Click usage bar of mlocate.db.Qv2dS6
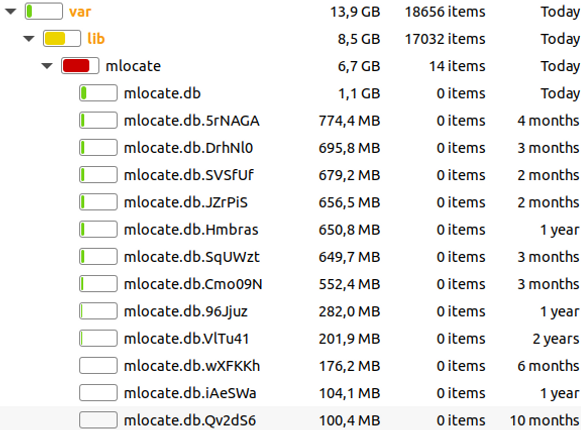The width and height of the screenshot is (581, 430). point(98,420)
